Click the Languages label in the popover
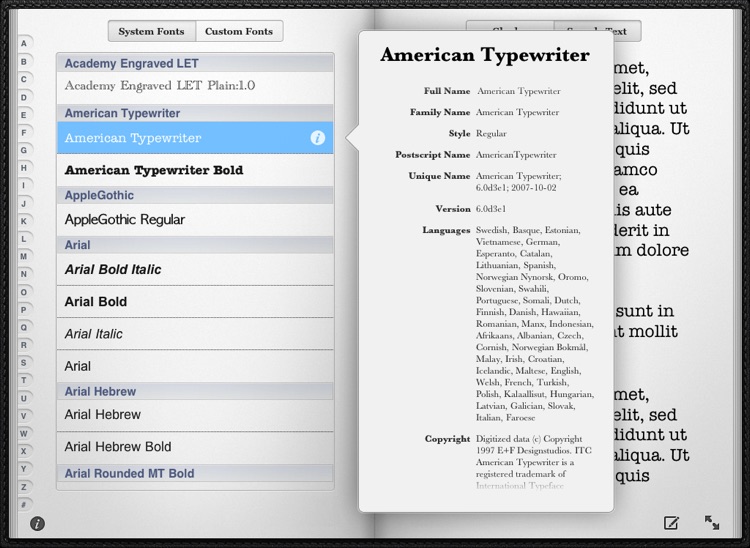 446,230
